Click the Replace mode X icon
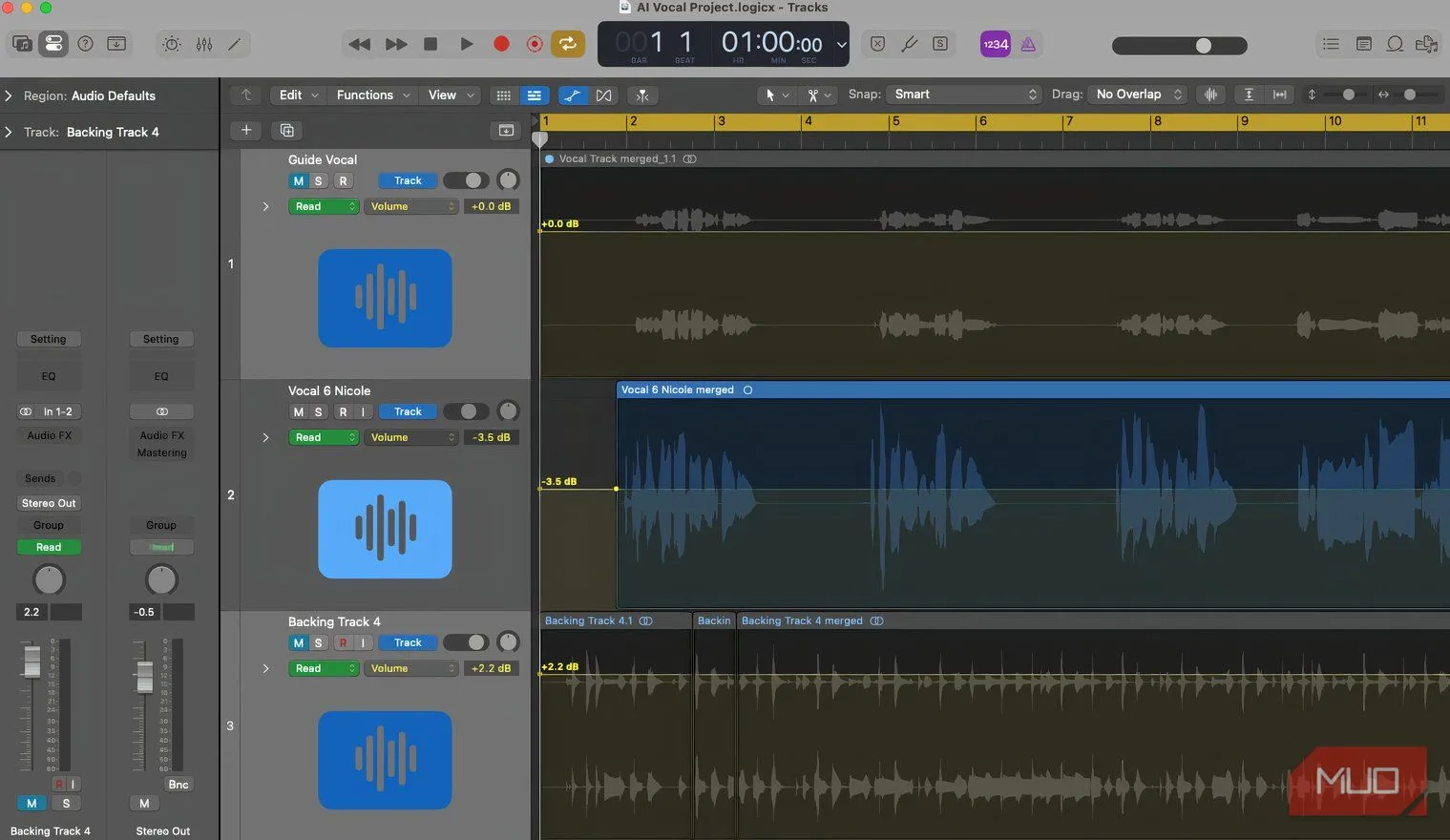 pyautogui.click(x=878, y=44)
